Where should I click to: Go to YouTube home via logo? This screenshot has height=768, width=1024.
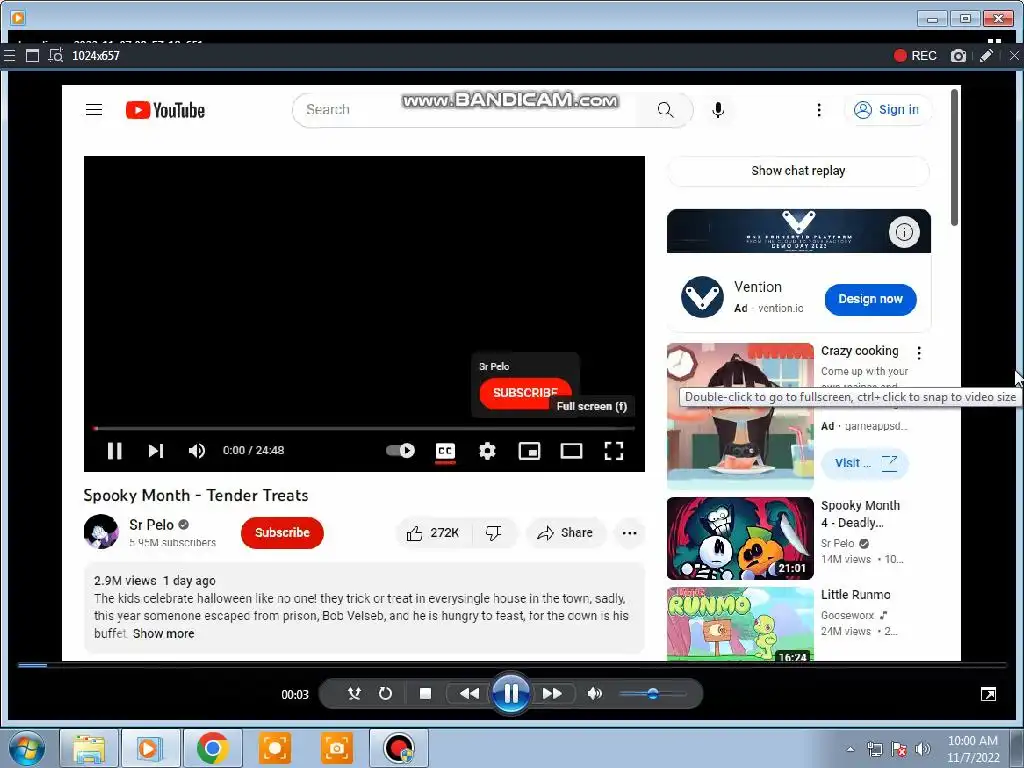point(165,110)
